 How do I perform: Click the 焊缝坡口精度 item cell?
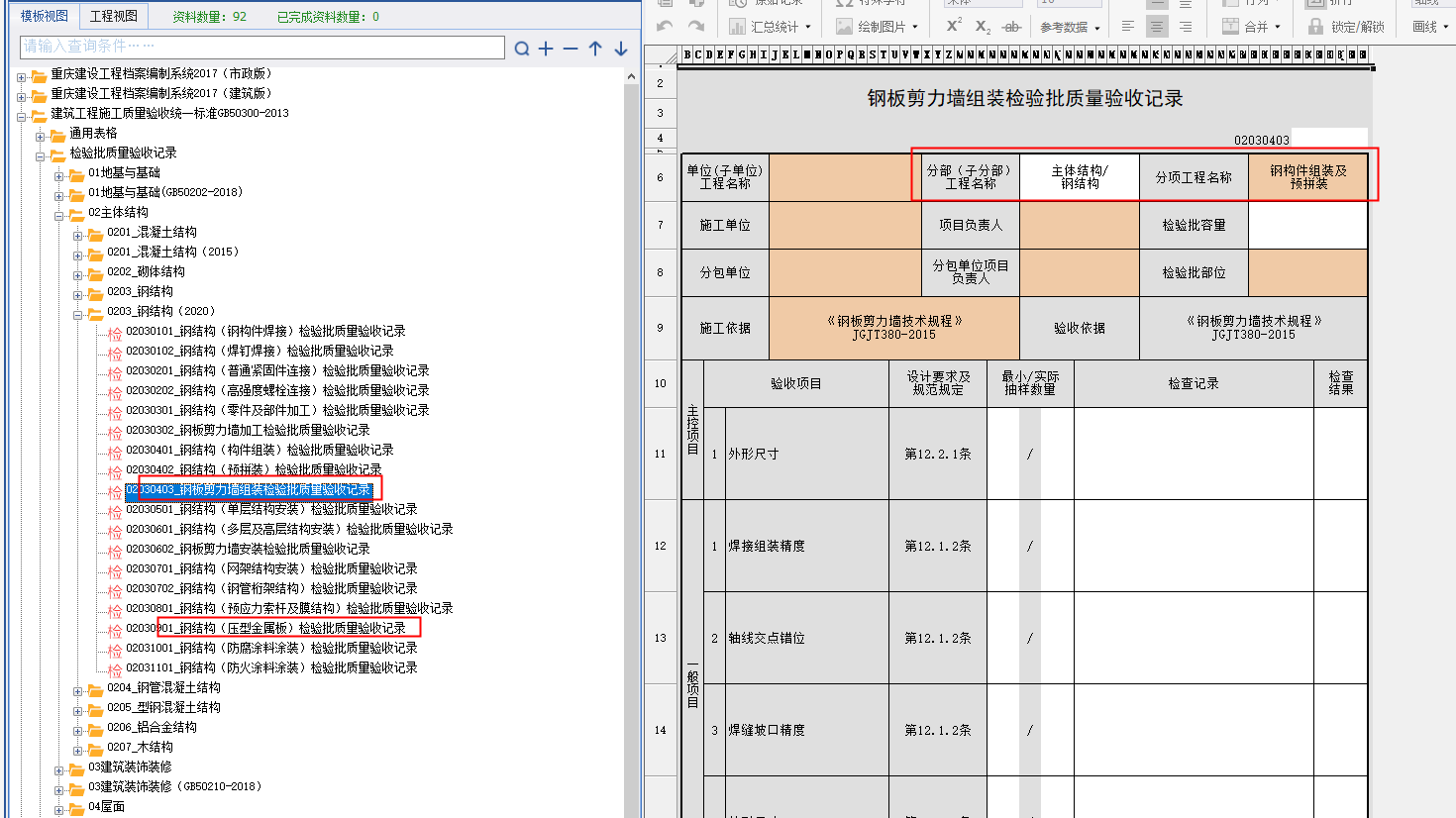[x=807, y=730]
